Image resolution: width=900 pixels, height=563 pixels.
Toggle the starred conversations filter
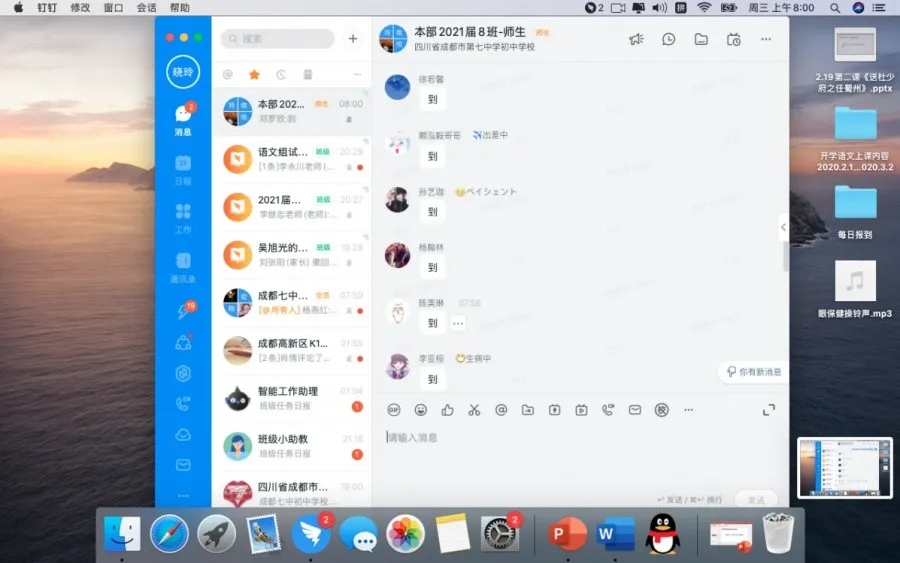254,75
